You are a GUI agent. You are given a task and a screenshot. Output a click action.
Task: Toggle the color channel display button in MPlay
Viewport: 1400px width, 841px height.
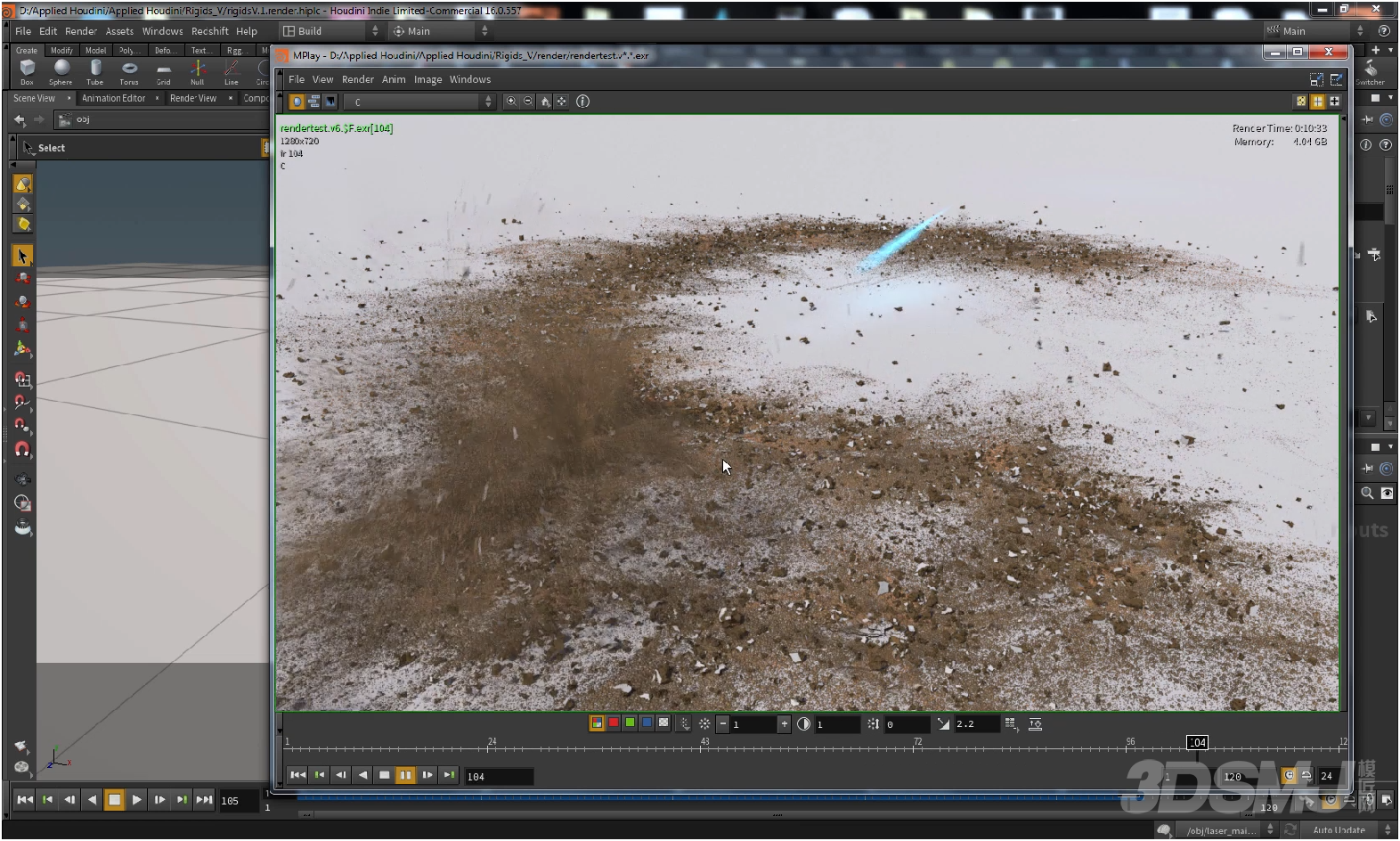pos(597,723)
